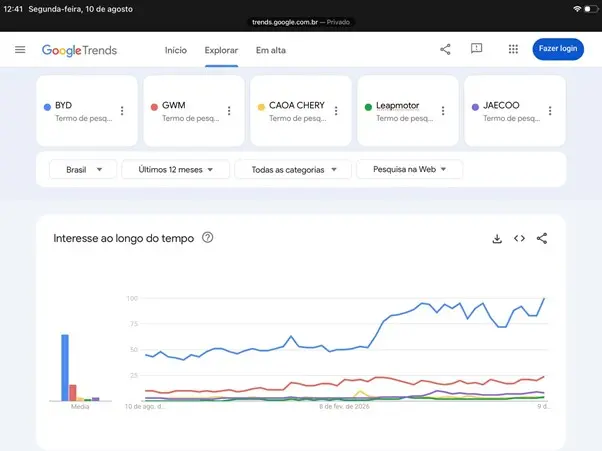
Task: Change the Últimos 12 meses period
Action: point(175,169)
